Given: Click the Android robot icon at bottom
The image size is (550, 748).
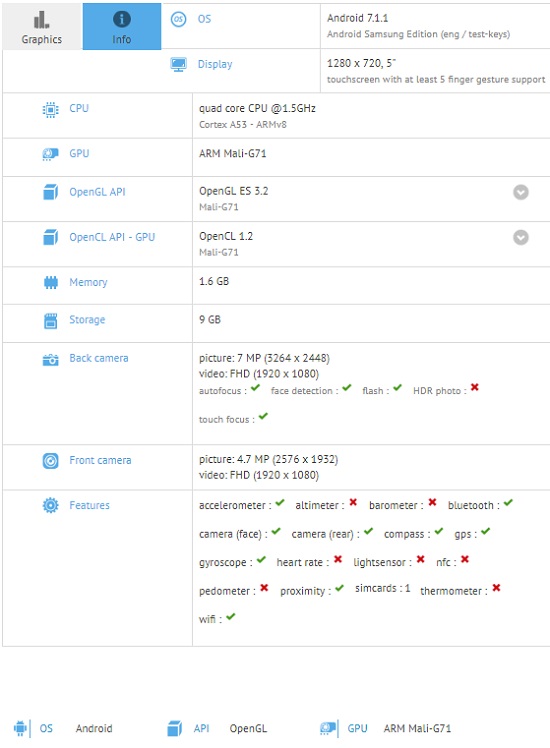Looking at the screenshot, I should 20,728.
